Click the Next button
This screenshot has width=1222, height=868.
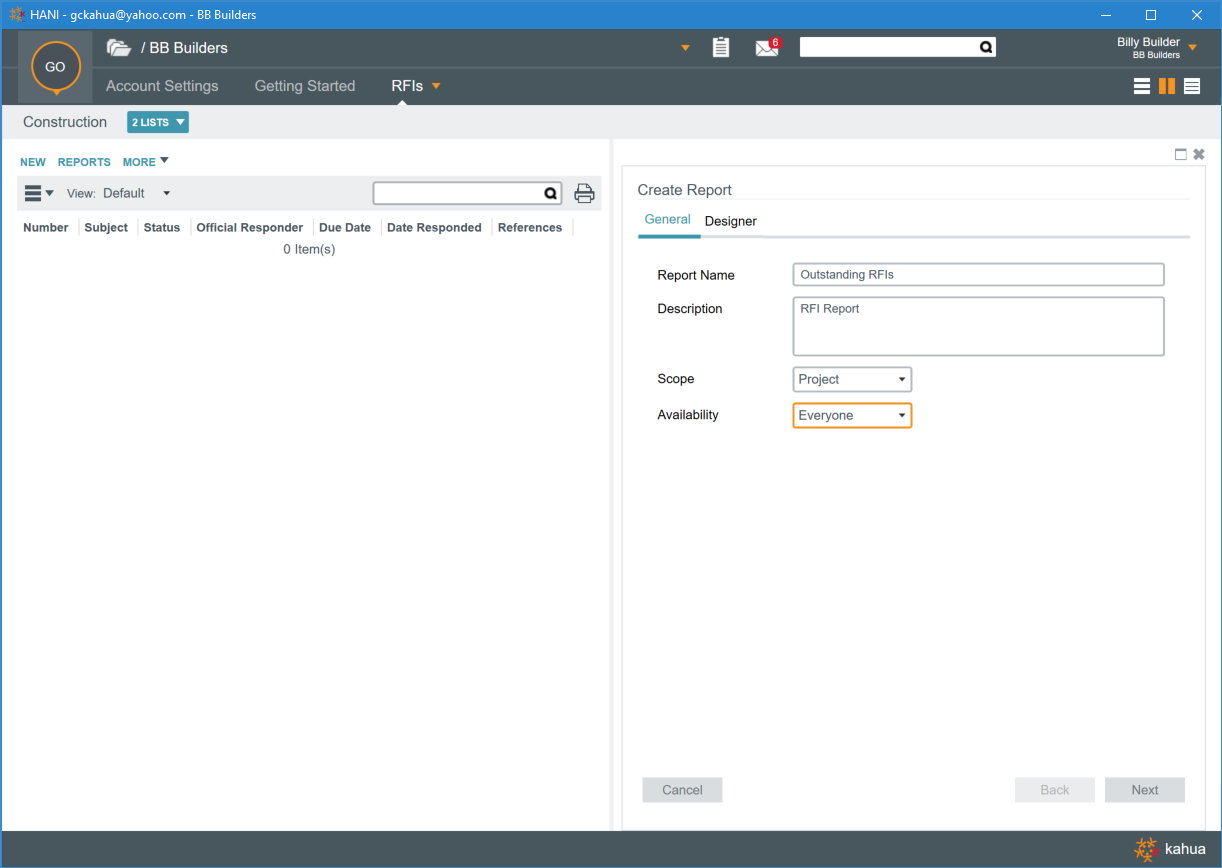[x=1144, y=790]
